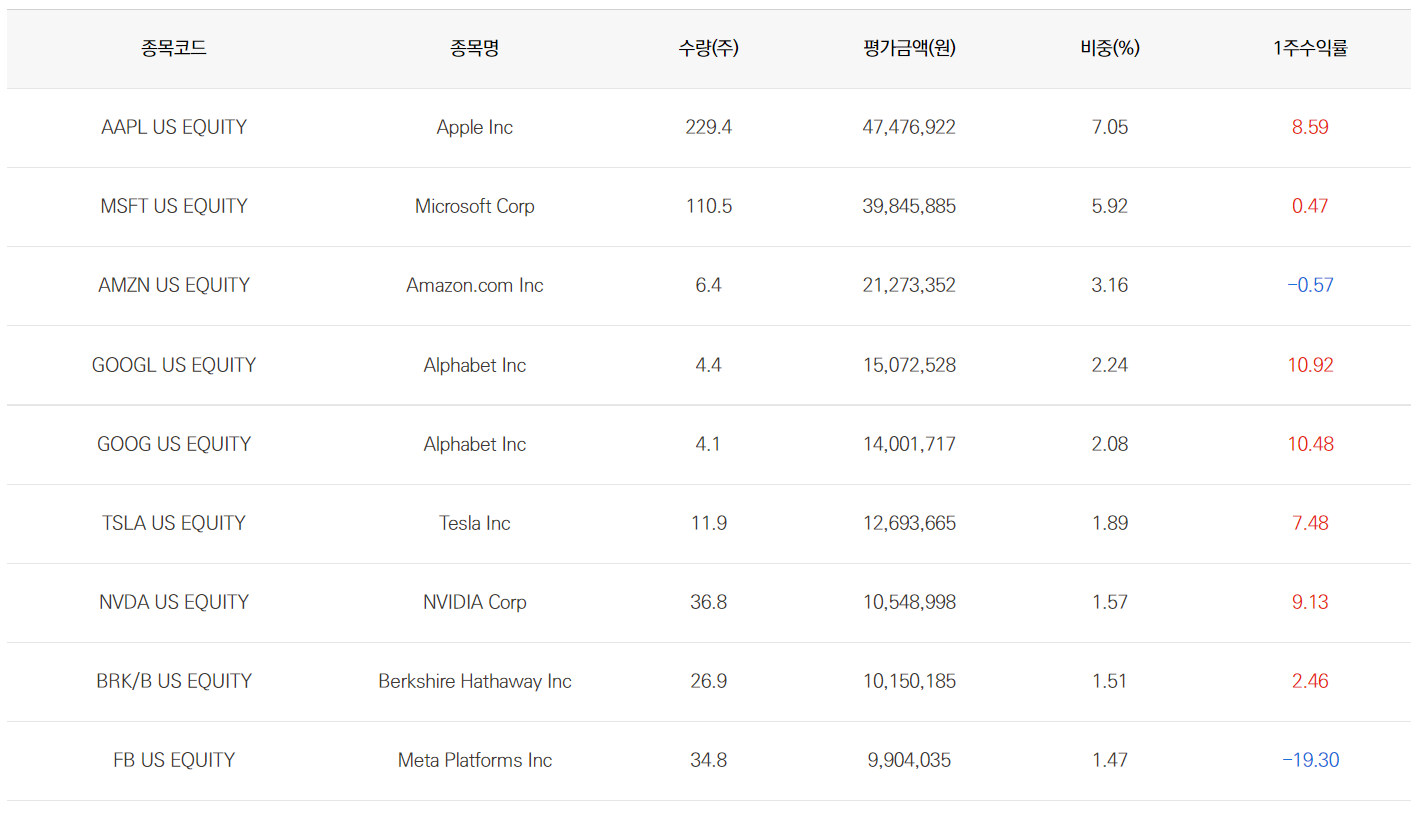Image resolution: width=1418 pixels, height=813 pixels.
Task: Click quantity 4.4 in GOOGL row
Action: (x=709, y=365)
